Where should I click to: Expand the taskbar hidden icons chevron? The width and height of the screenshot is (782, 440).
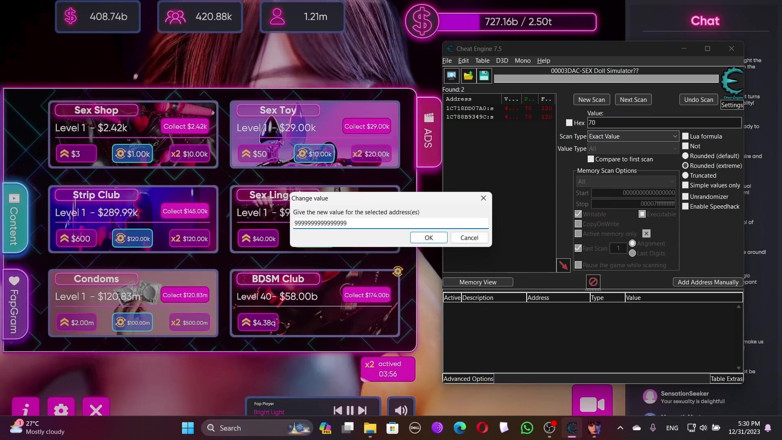click(620, 428)
